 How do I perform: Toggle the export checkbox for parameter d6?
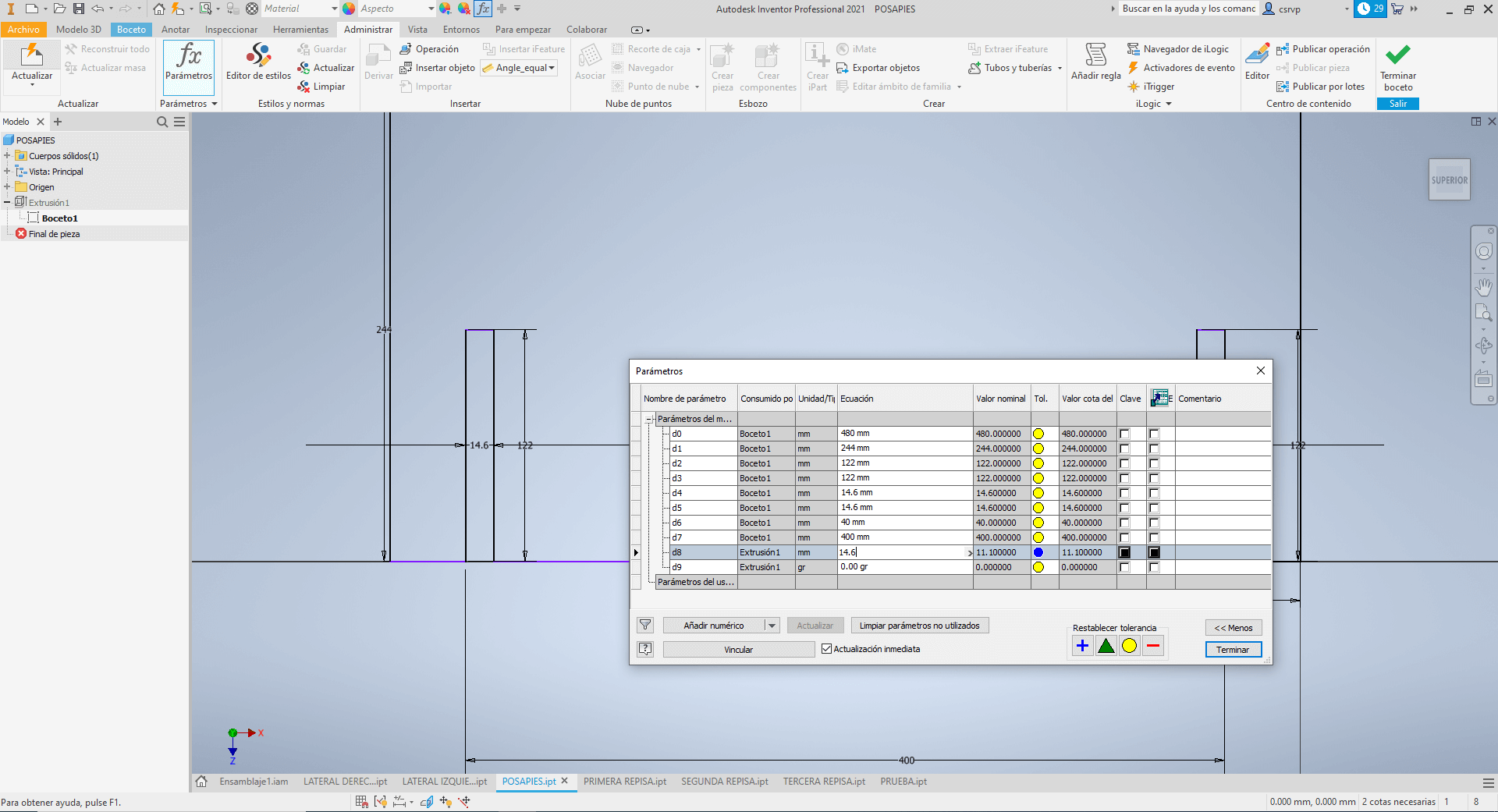tap(1154, 523)
